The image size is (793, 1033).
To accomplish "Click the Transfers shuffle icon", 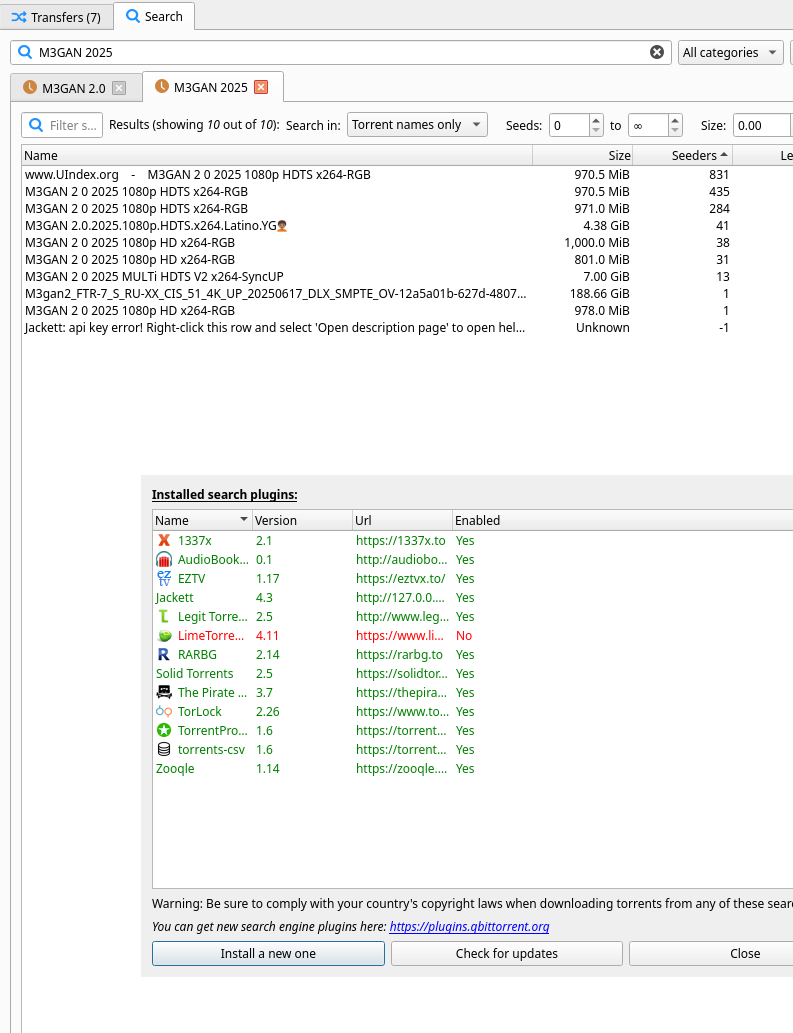I will (x=18, y=17).
